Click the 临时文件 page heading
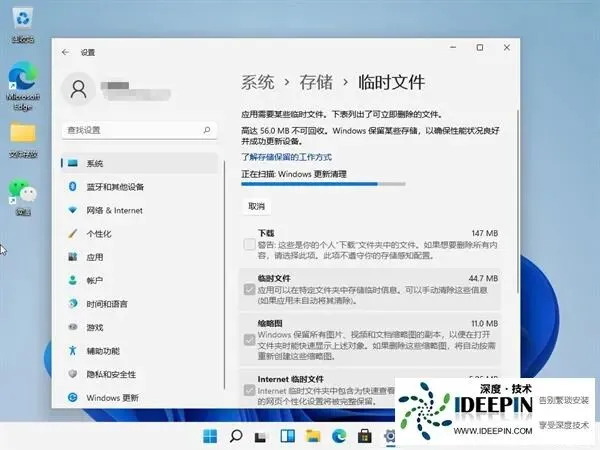Viewport: 600px width, 450px height. click(x=391, y=82)
